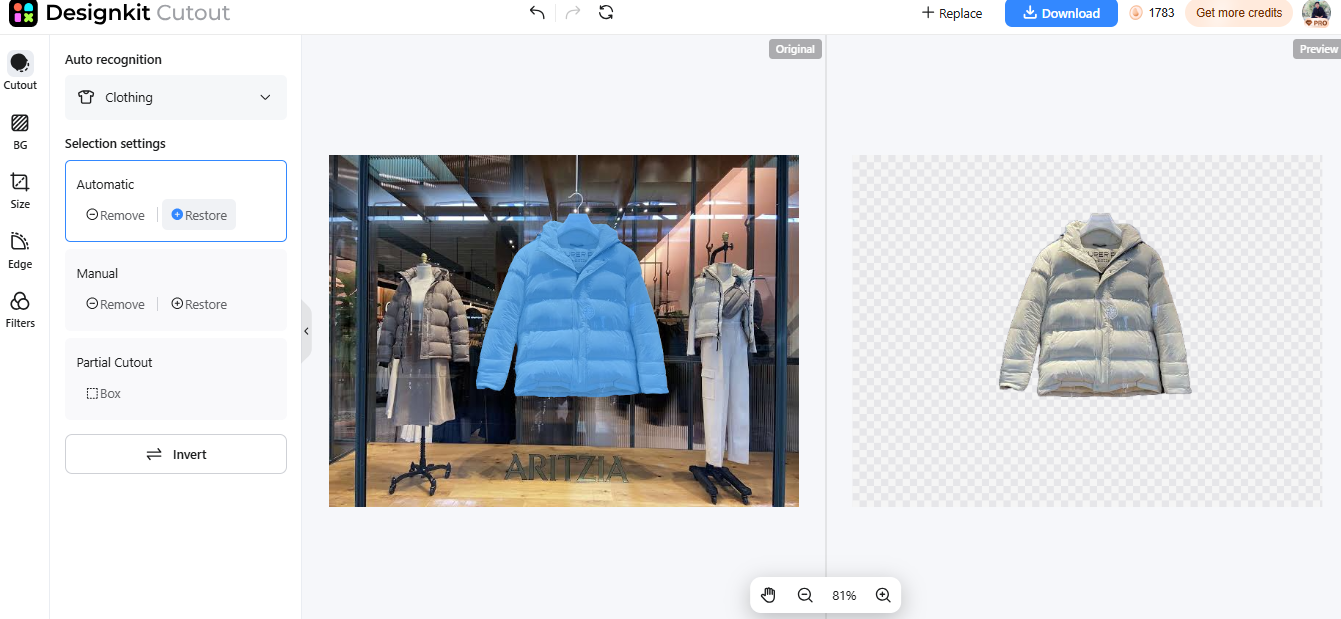Image resolution: width=1341 pixels, height=619 pixels.
Task: Open the user profile avatar
Action: pyautogui.click(x=1315, y=13)
